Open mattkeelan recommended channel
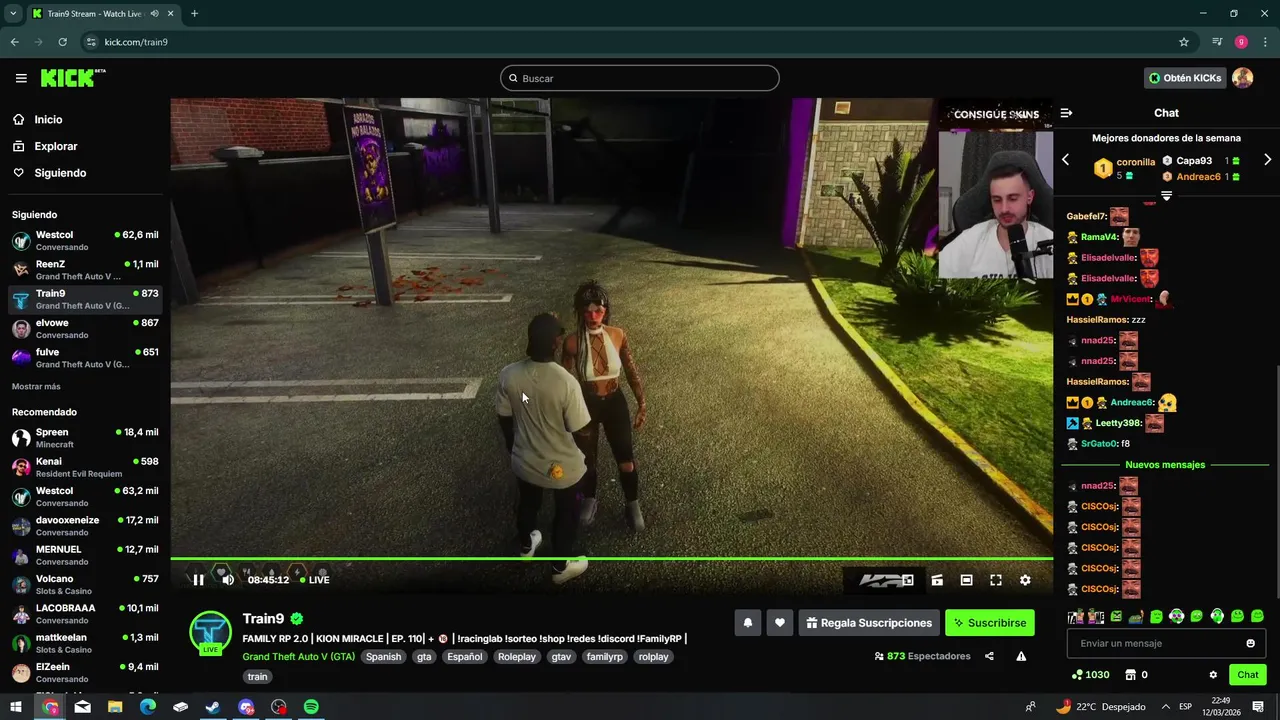This screenshot has height=720, width=1280. point(85,643)
